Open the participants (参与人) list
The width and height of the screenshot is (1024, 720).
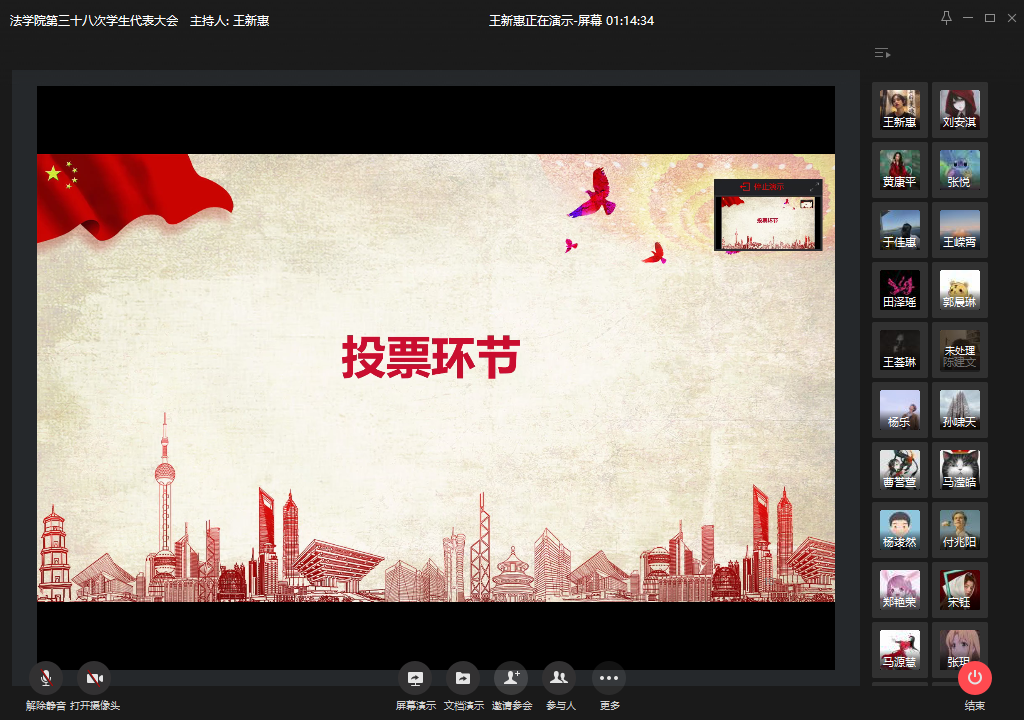coord(559,679)
